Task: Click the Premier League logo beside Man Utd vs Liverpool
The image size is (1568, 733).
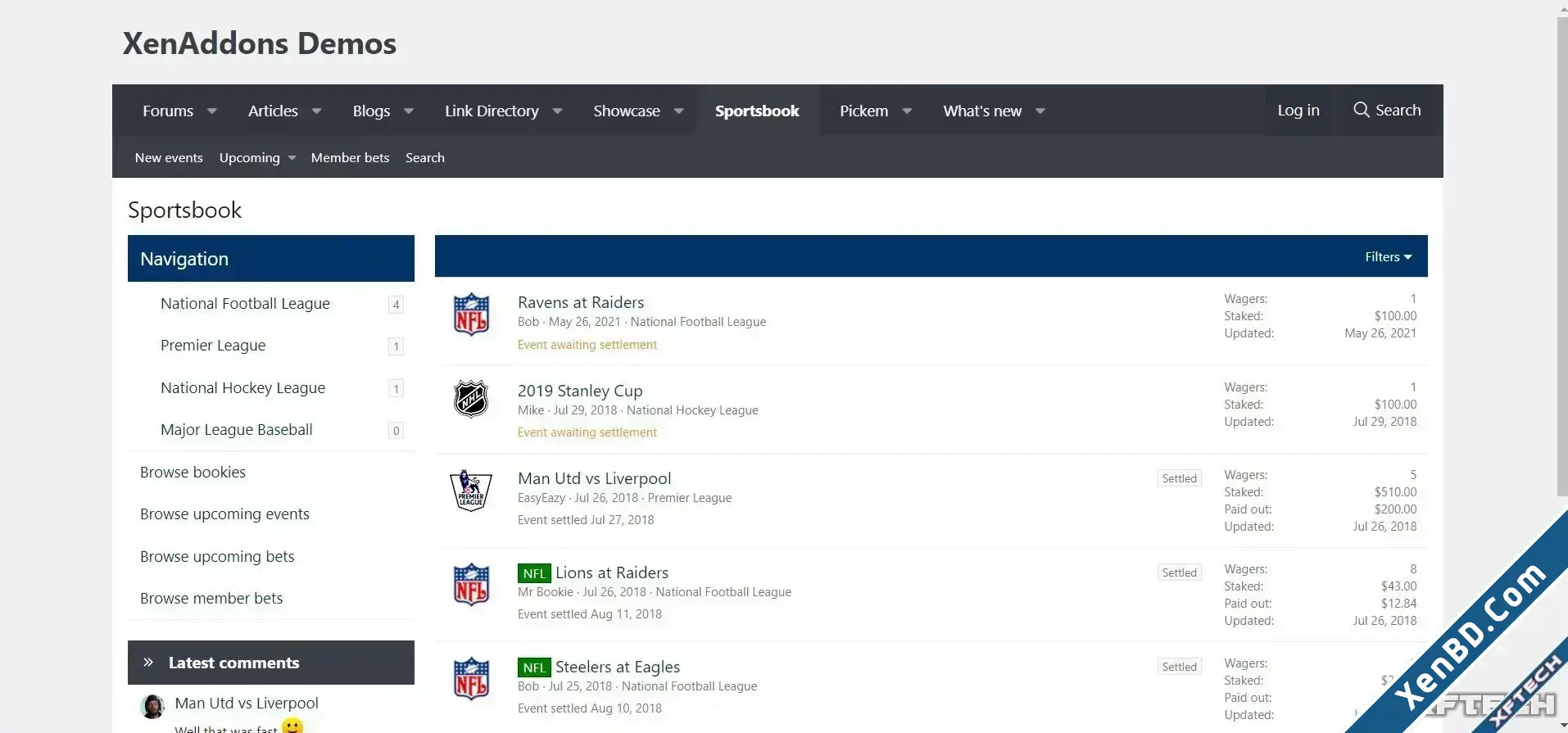Action: pos(471,491)
